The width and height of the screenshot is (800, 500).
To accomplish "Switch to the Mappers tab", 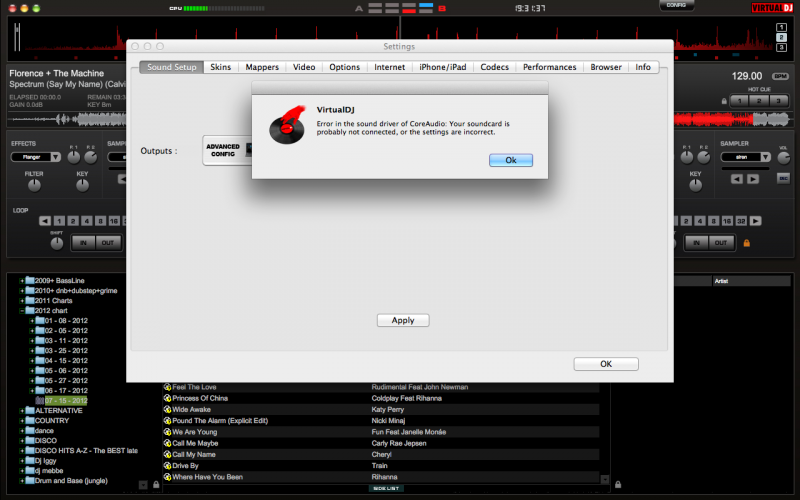I will tap(262, 67).
